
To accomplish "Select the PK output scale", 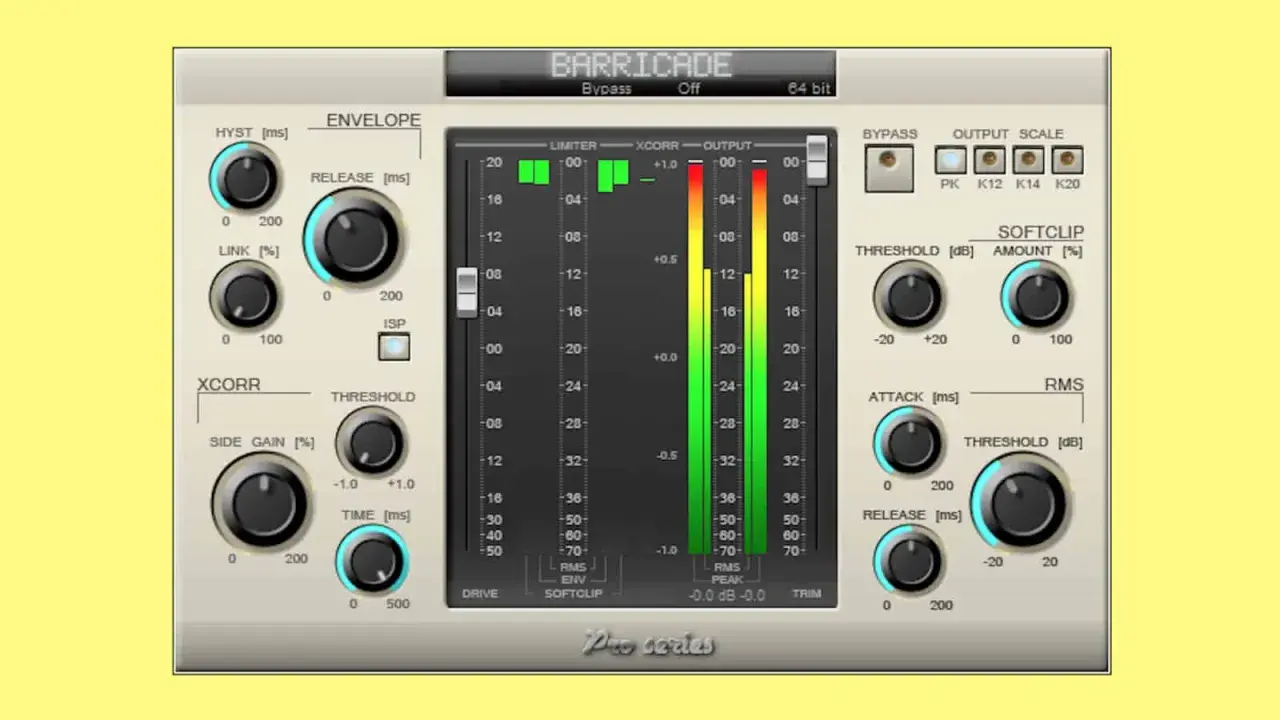I will pos(951,160).
